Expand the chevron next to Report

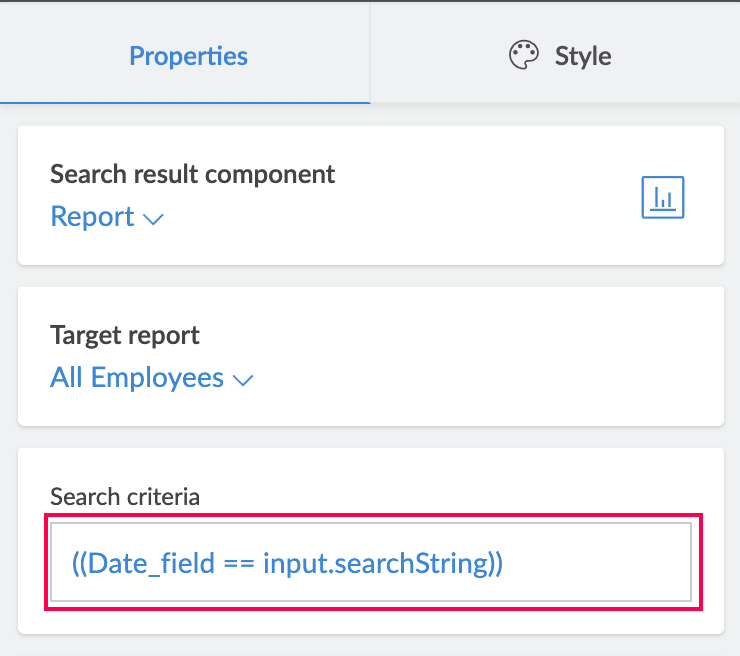(x=153, y=219)
